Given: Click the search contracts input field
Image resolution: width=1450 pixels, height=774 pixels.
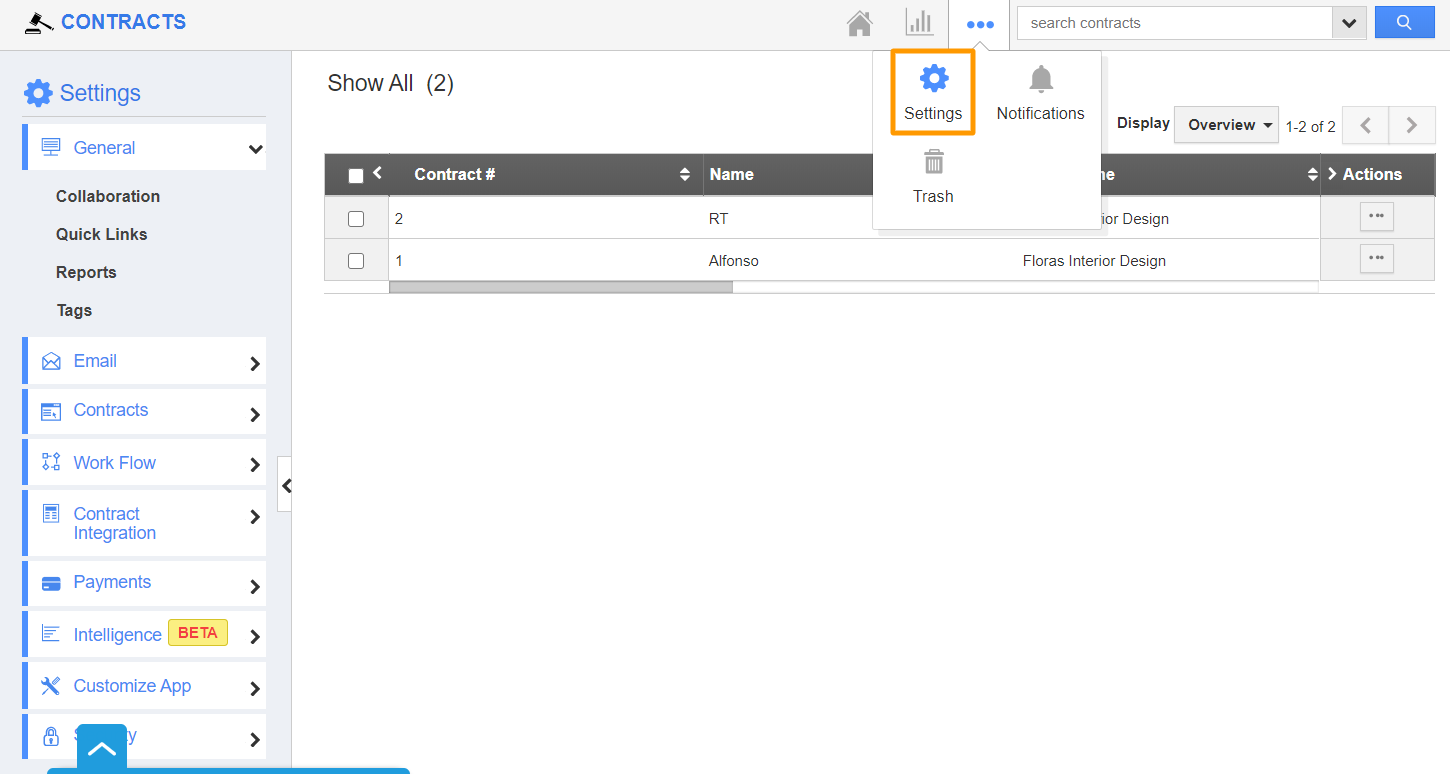Looking at the screenshot, I should click(1170, 22).
